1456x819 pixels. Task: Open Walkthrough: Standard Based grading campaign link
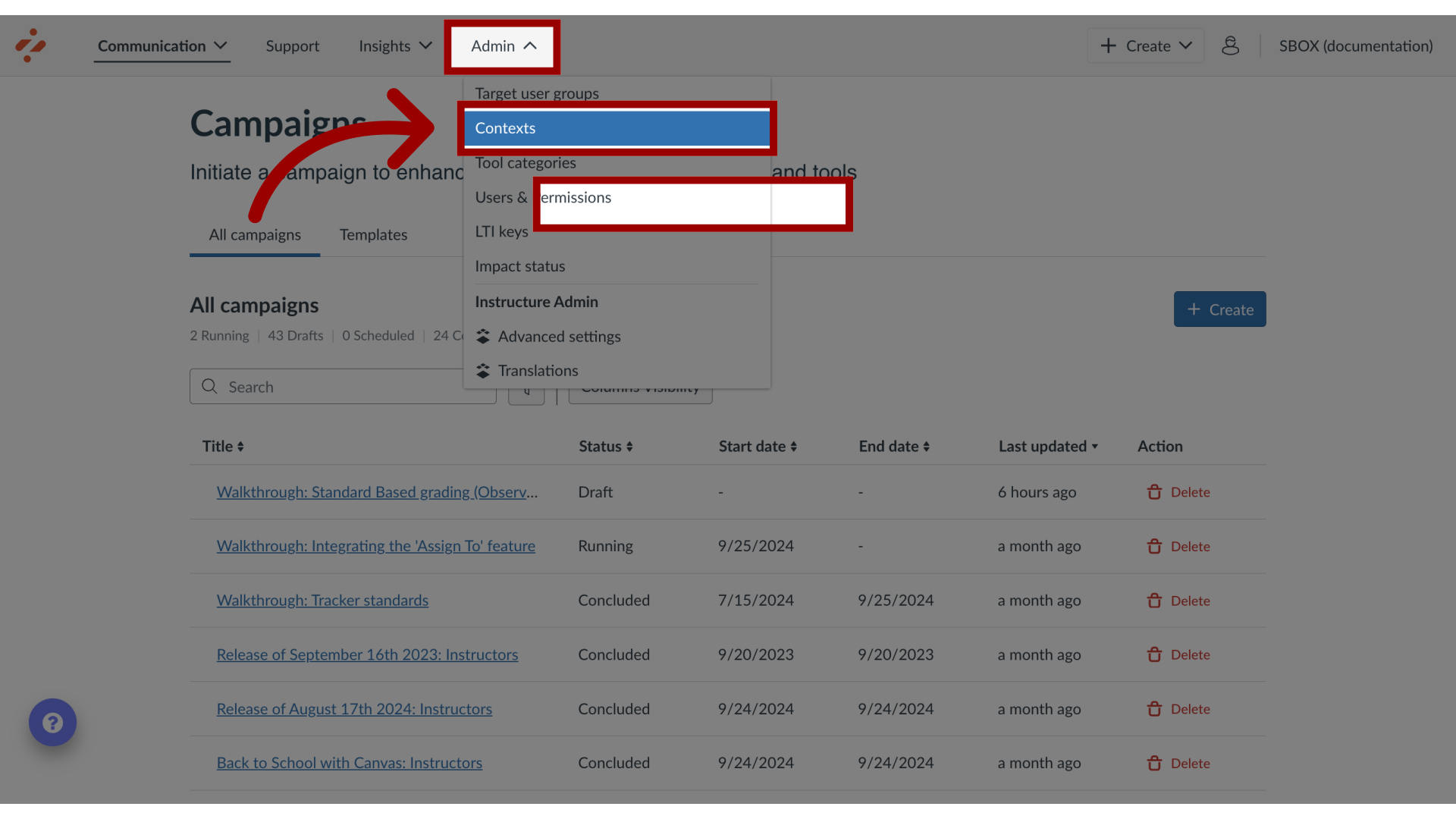pos(377,492)
